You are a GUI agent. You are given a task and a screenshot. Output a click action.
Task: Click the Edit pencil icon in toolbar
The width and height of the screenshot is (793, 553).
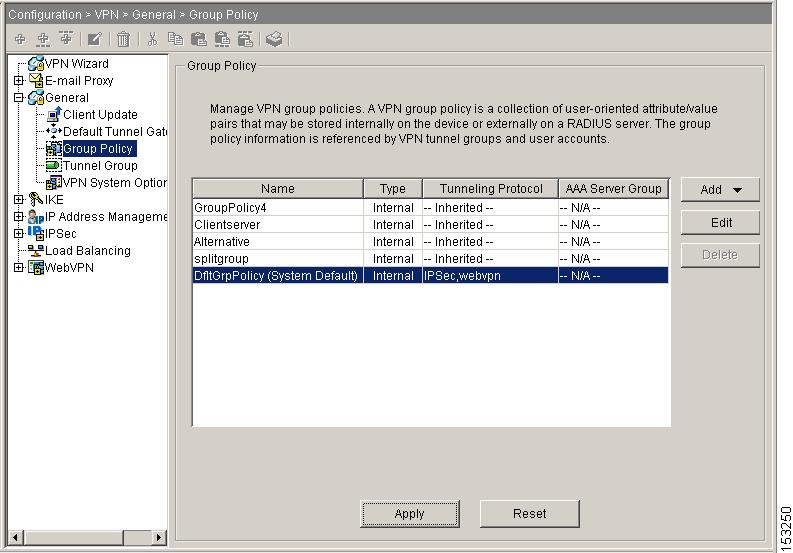pyautogui.click(x=95, y=39)
